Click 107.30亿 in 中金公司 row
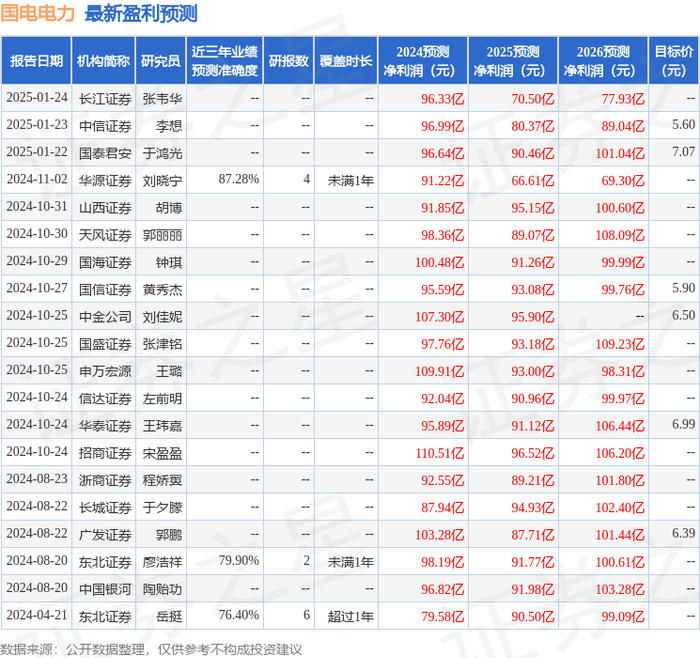The width and height of the screenshot is (700, 658). (439, 317)
